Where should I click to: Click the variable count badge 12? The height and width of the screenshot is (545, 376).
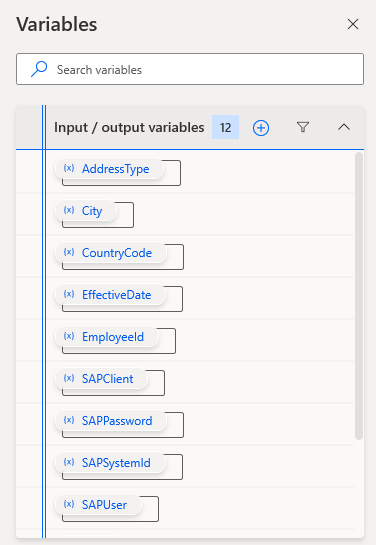tap(225, 127)
